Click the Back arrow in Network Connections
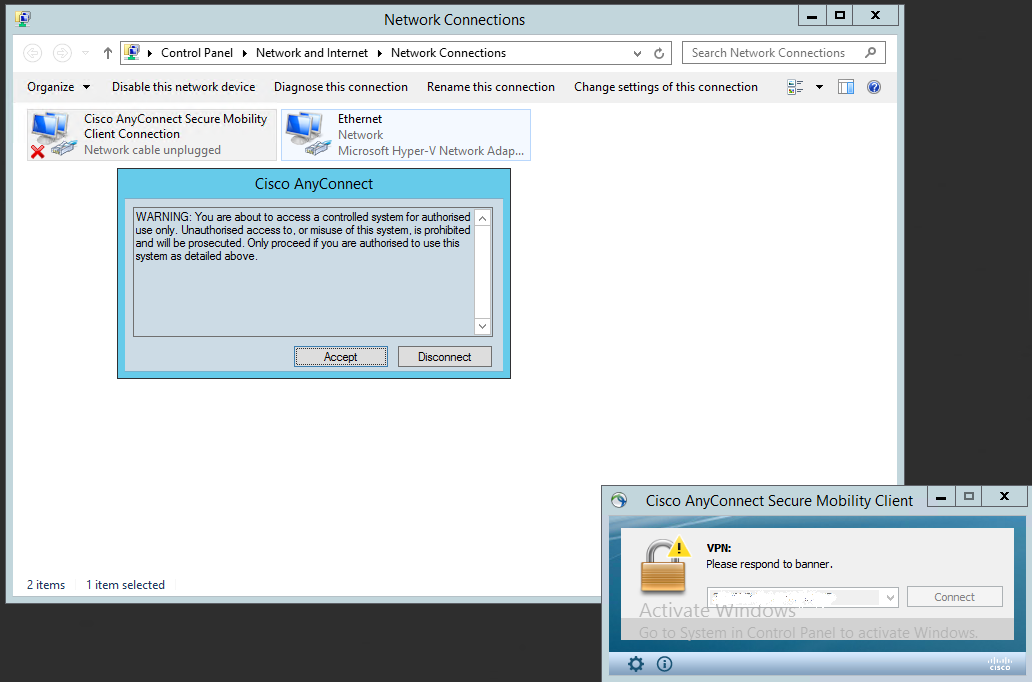The width and height of the screenshot is (1032, 682). pos(32,53)
